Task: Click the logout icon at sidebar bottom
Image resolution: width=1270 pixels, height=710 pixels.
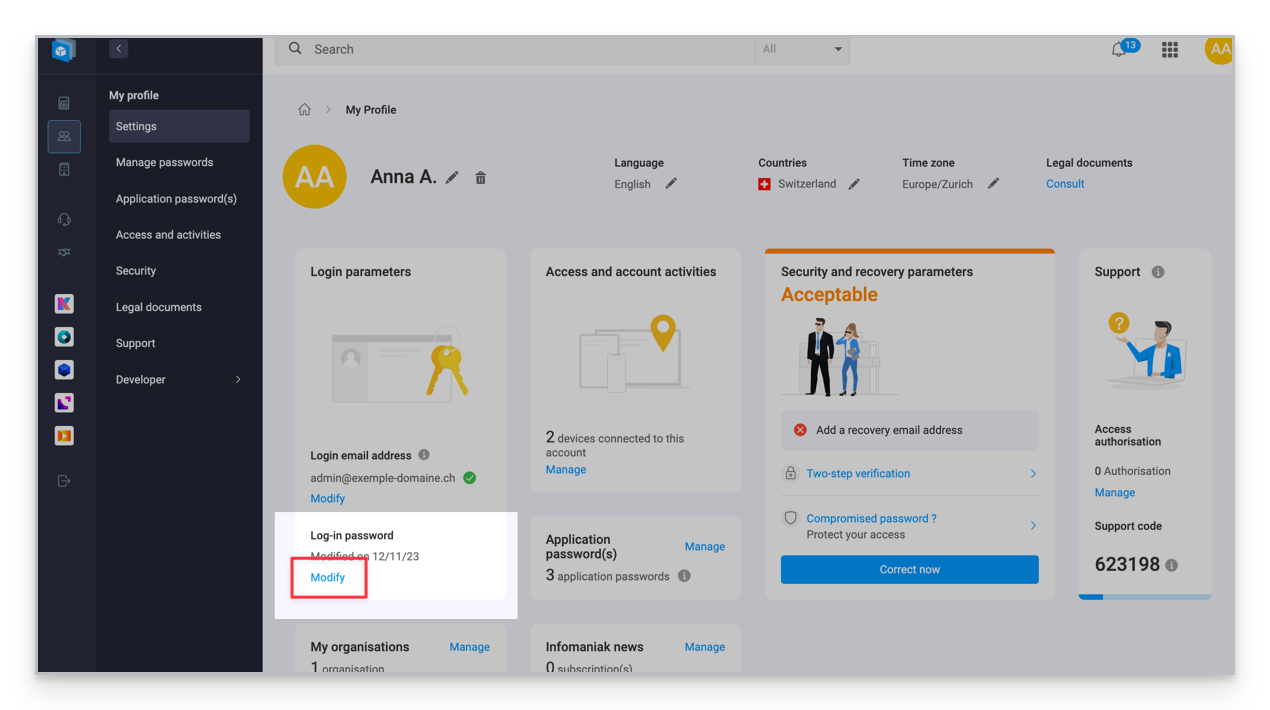Action: [64, 481]
